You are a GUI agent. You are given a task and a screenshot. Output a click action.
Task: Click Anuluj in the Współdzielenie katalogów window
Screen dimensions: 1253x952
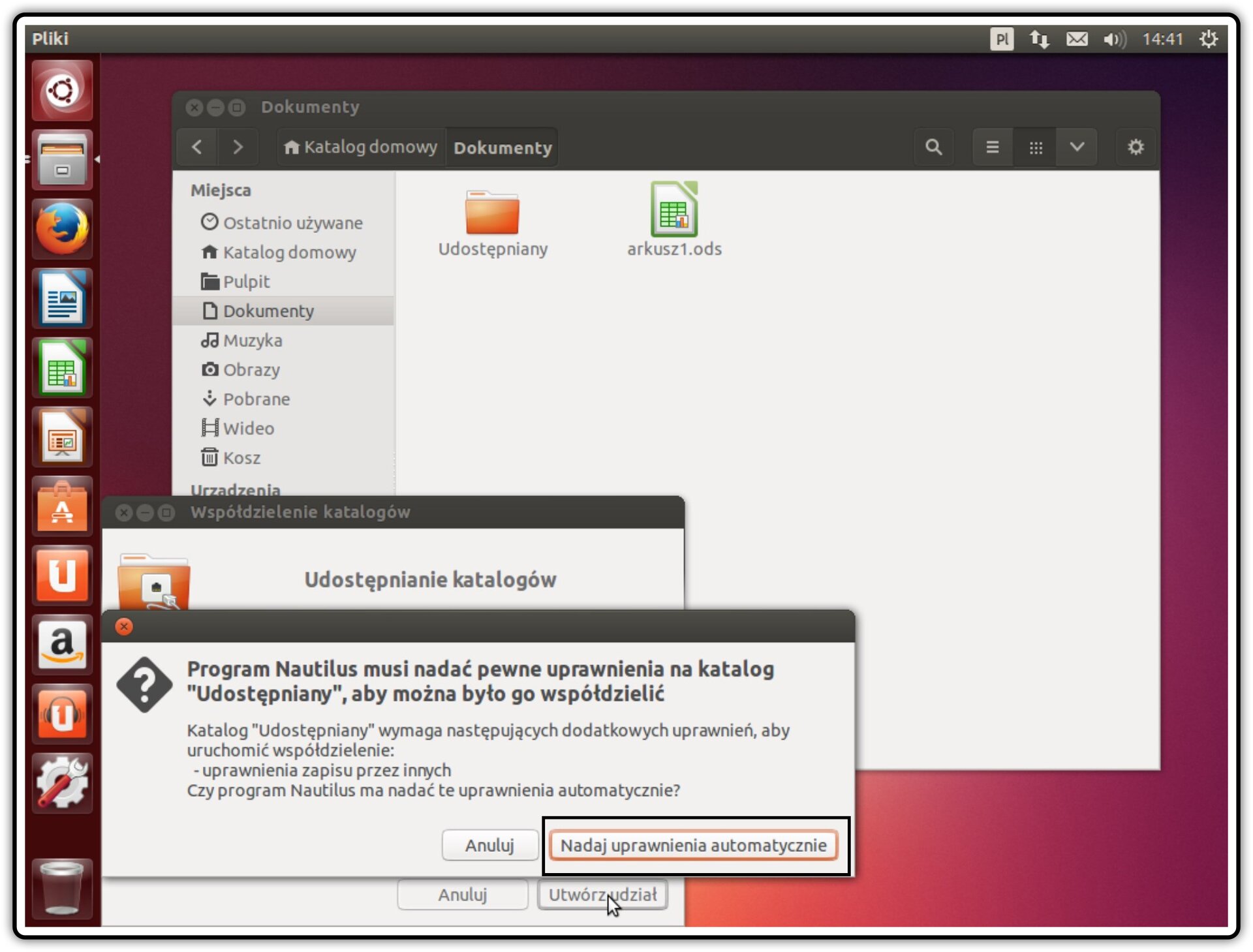[462, 895]
